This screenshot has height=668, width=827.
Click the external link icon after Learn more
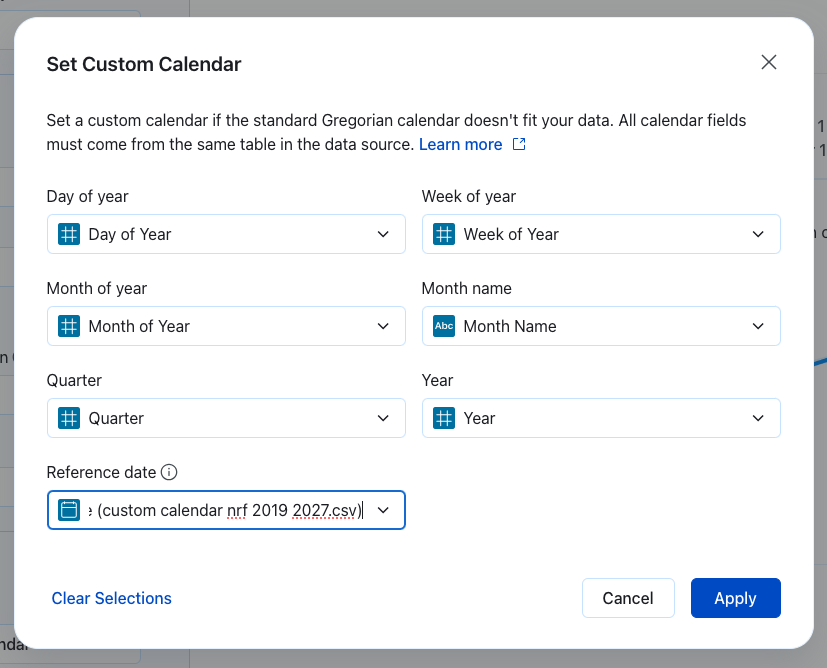click(519, 144)
